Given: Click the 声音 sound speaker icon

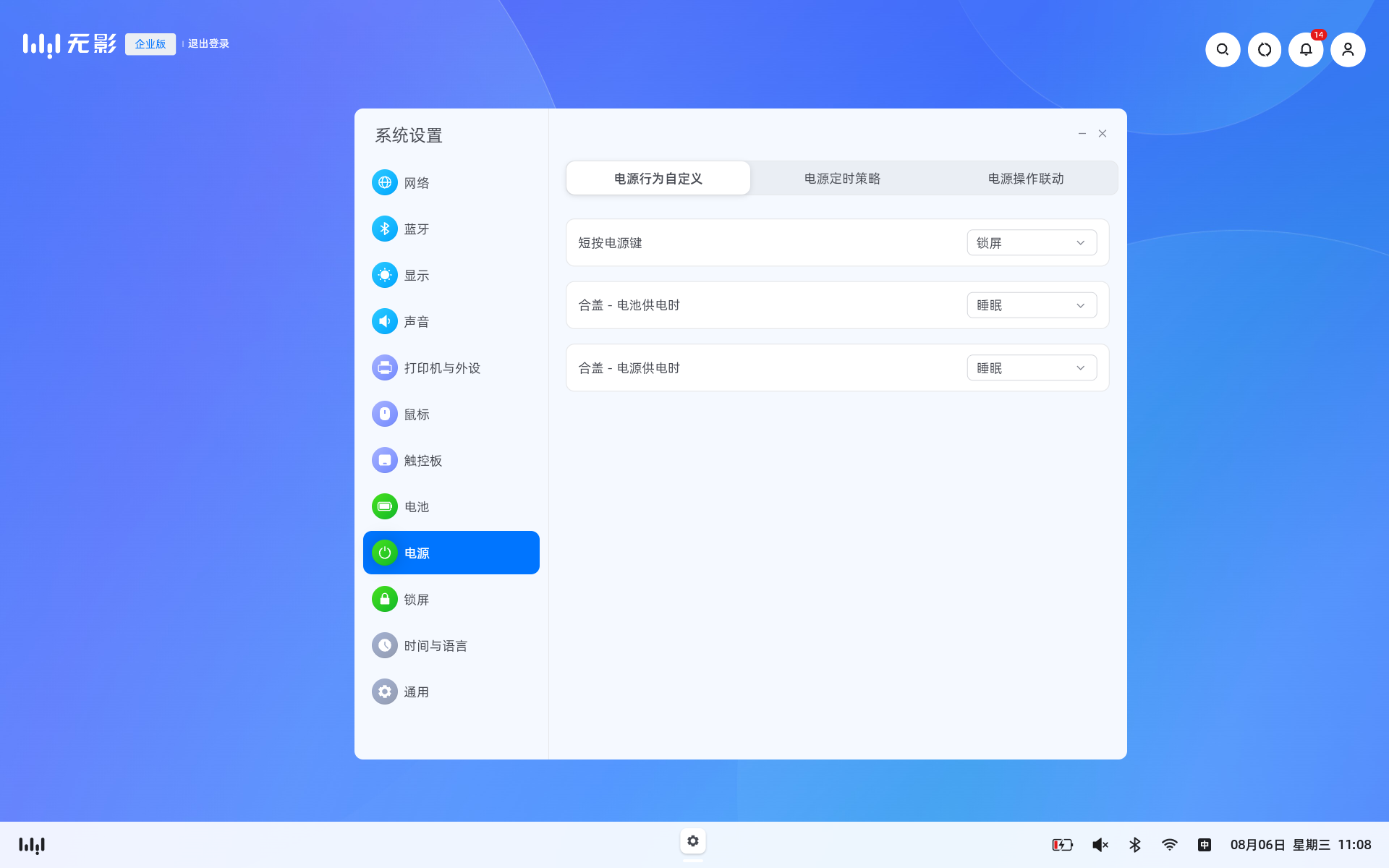Looking at the screenshot, I should 385,321.
